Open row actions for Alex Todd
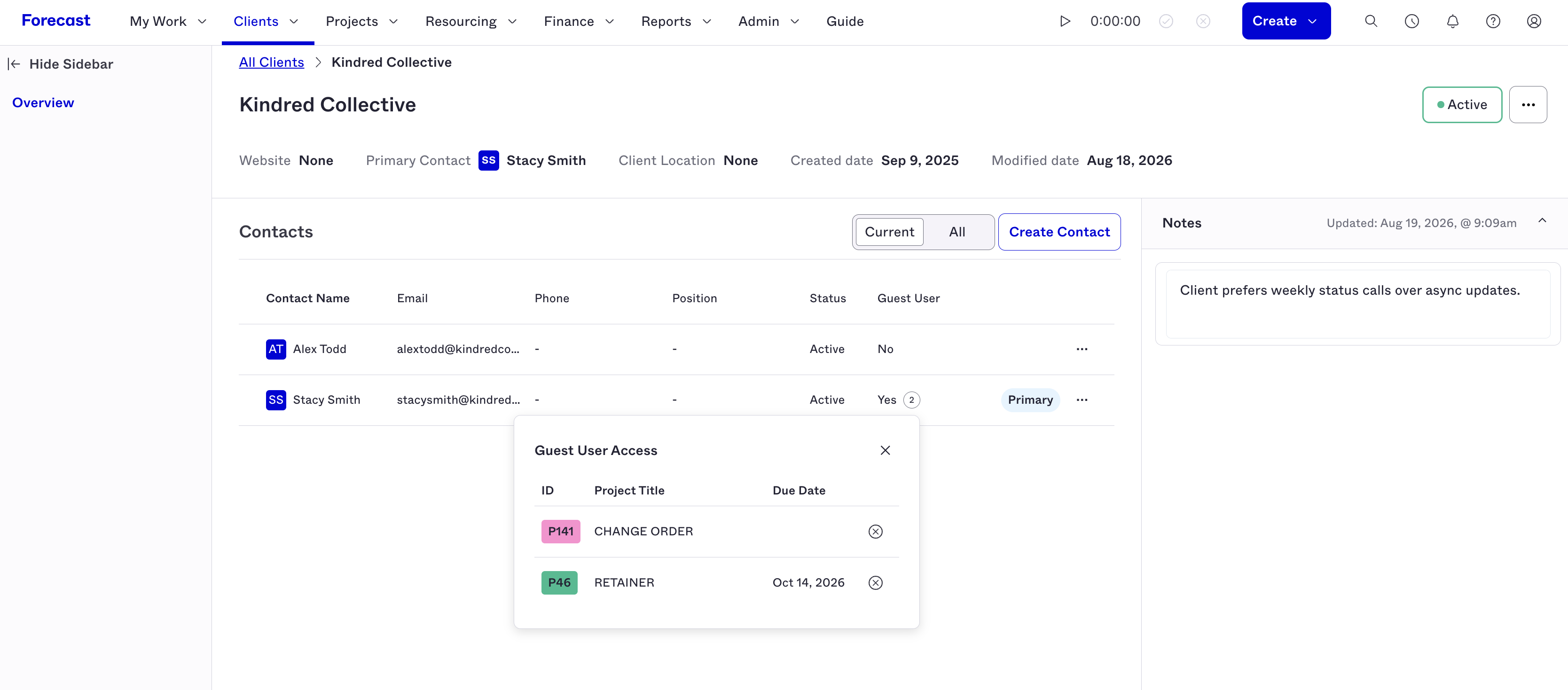 1082,349
